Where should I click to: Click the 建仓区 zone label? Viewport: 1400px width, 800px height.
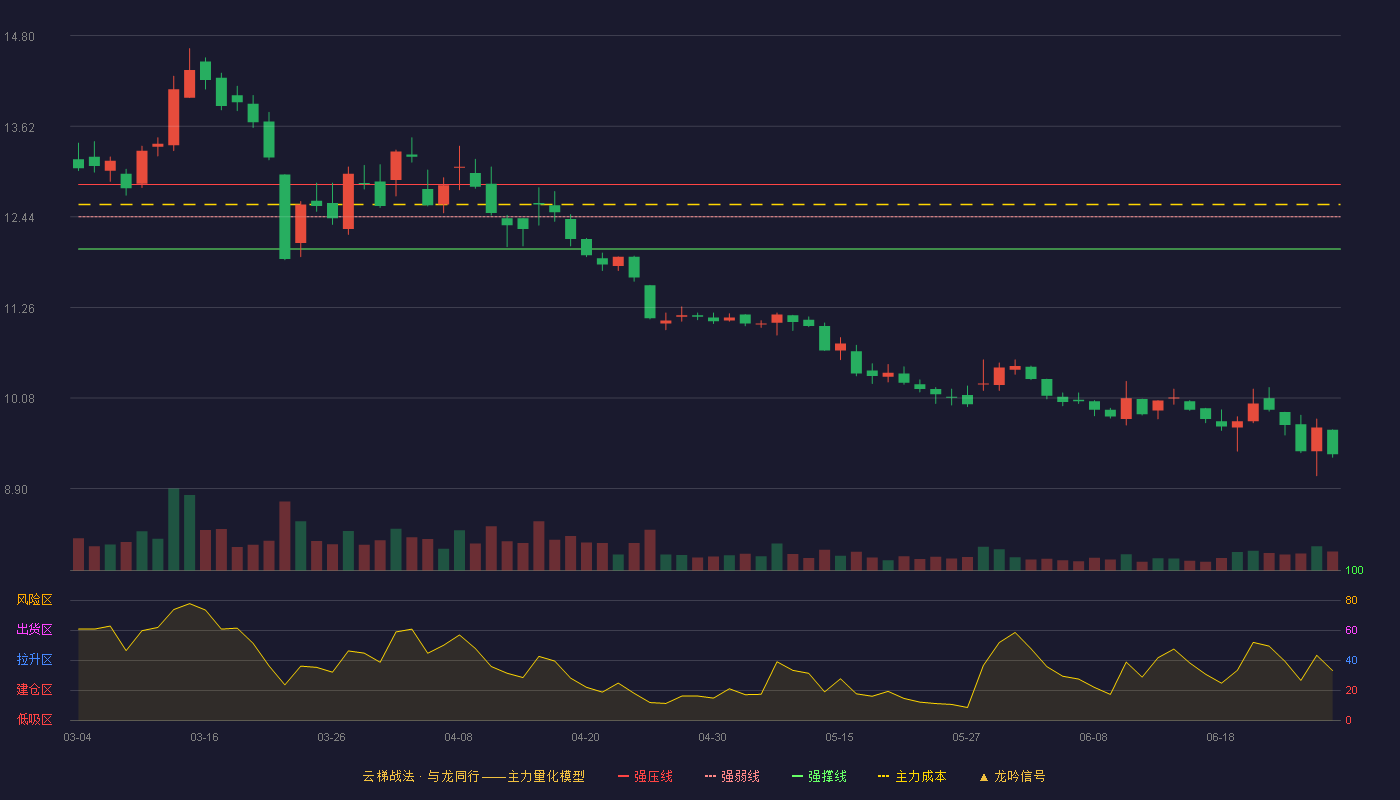click(34, 690)
